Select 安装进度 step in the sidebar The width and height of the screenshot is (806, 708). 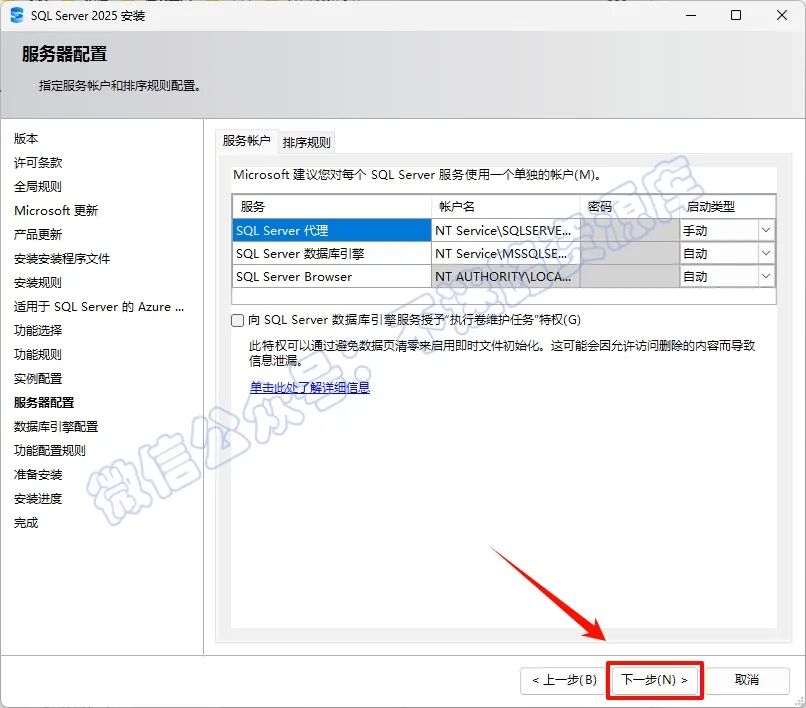(38, 498)
